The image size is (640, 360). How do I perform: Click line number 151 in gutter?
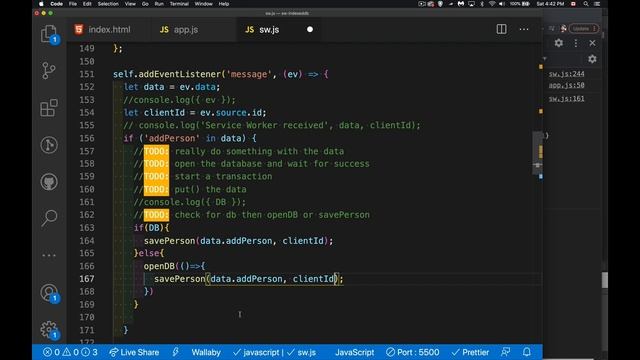click(87, 74)
